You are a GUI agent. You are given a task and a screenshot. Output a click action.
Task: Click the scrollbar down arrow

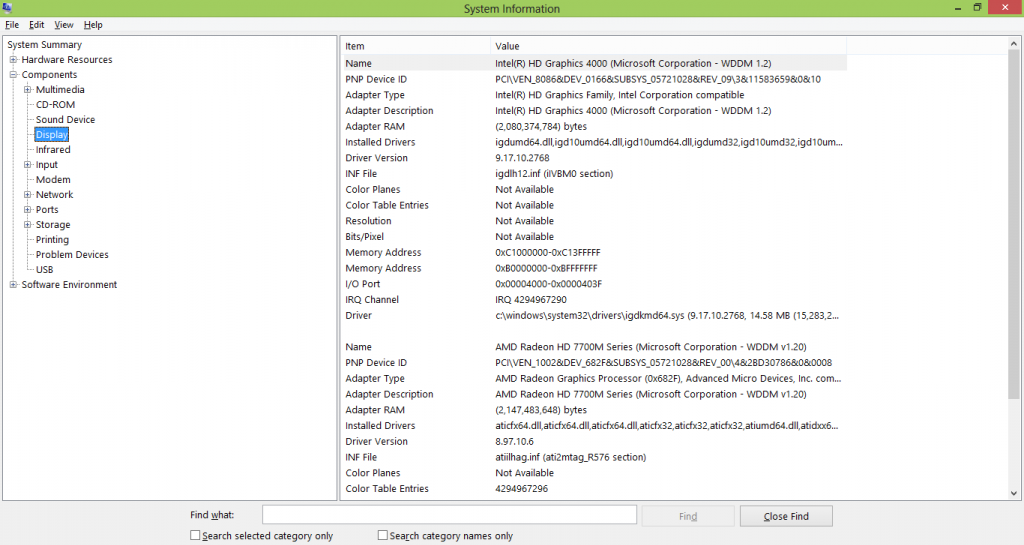pyautogui.click(x=1014, y=493)
